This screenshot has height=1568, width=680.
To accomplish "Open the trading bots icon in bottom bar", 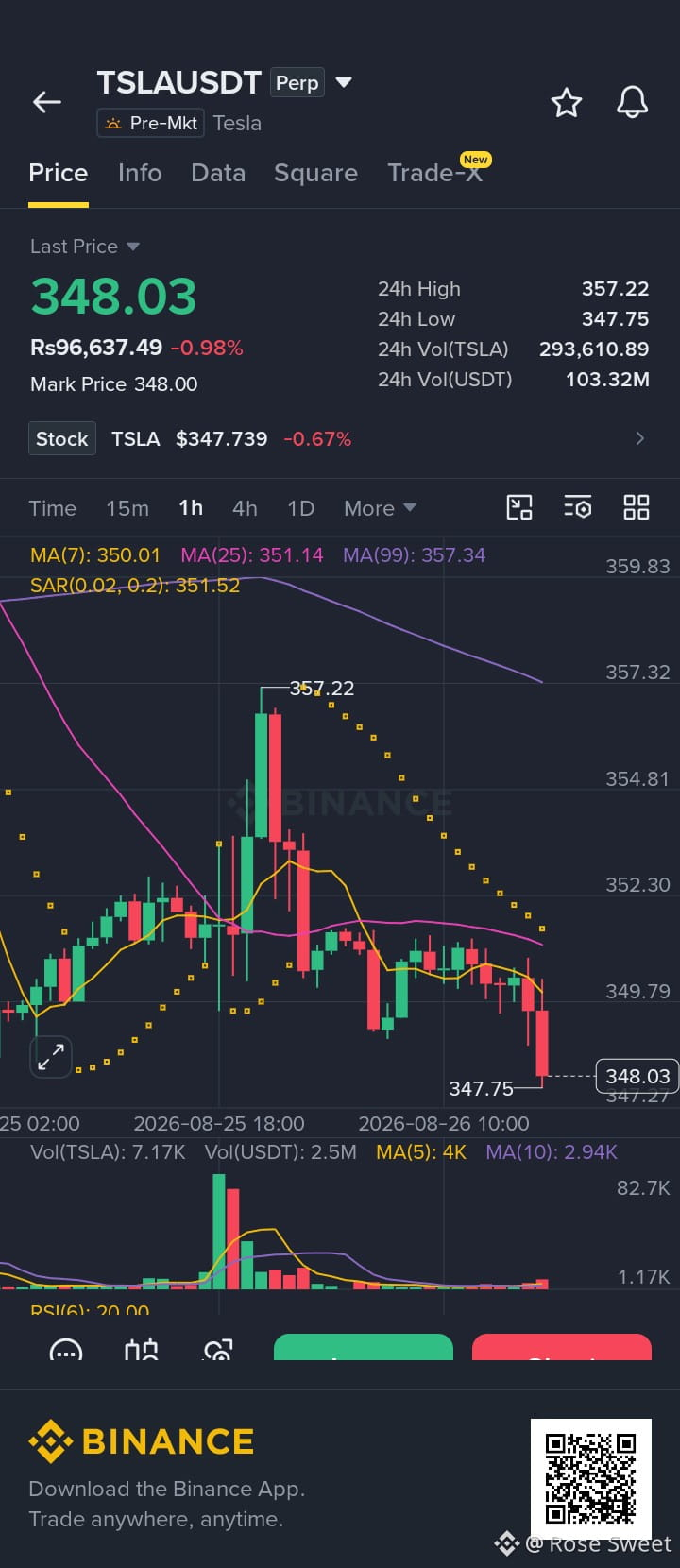I will (142, 1351).
